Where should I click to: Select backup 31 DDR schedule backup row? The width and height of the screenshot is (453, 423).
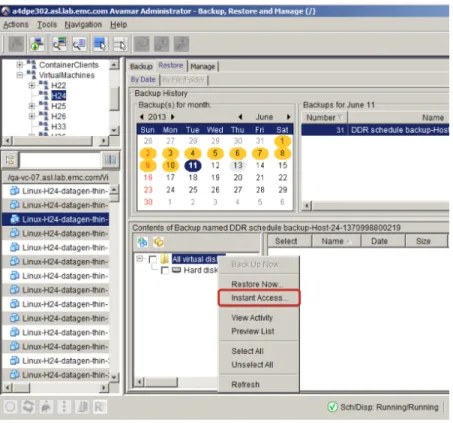click(375, 130)
